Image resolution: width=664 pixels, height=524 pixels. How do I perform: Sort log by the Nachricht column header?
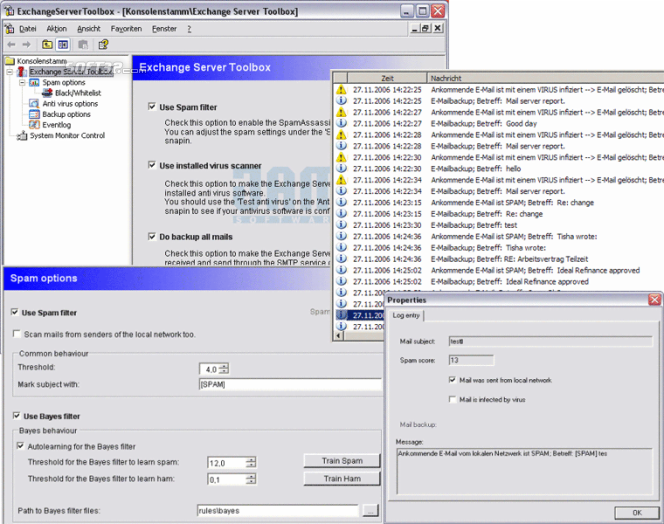tap(545, 78)
